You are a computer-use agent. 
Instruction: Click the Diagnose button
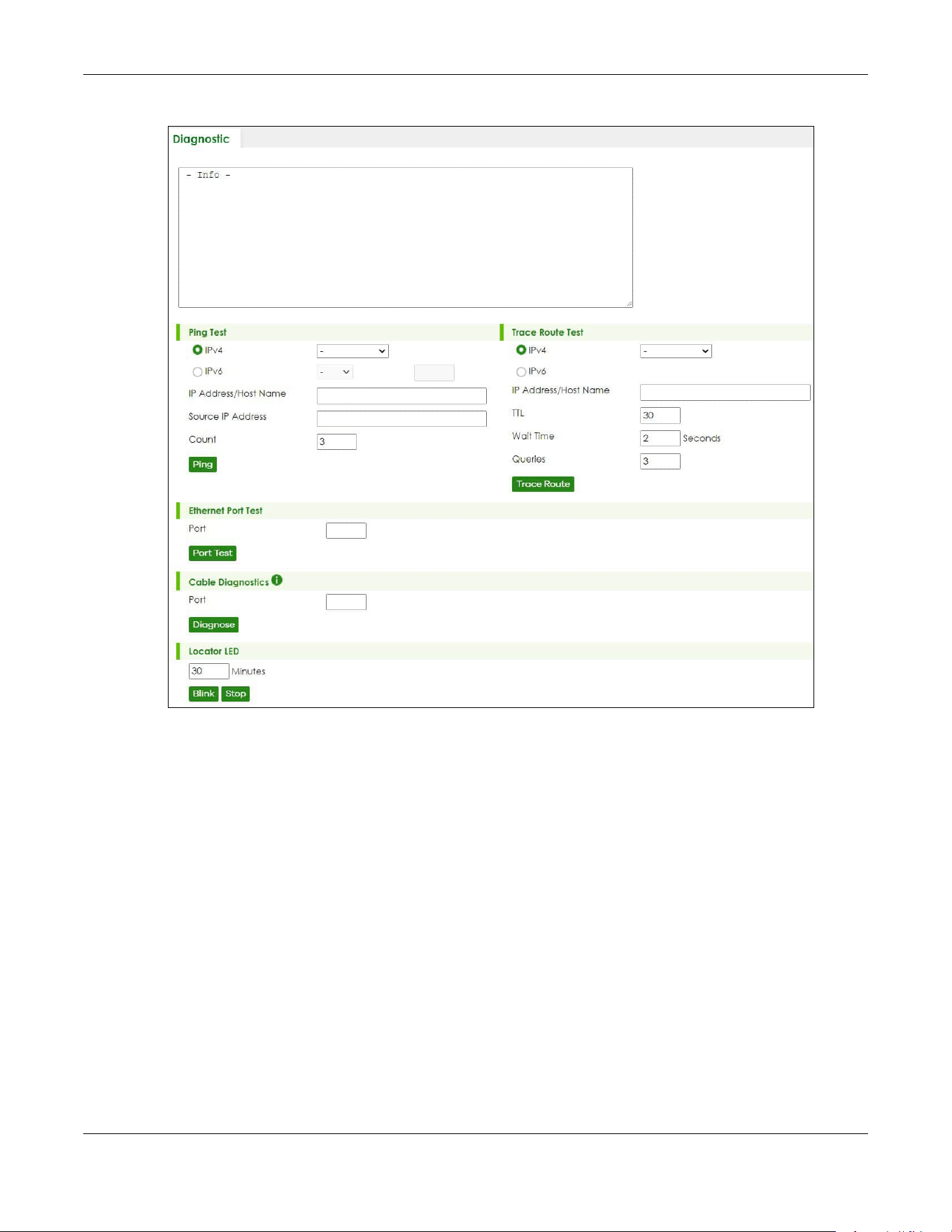[213, 625]
